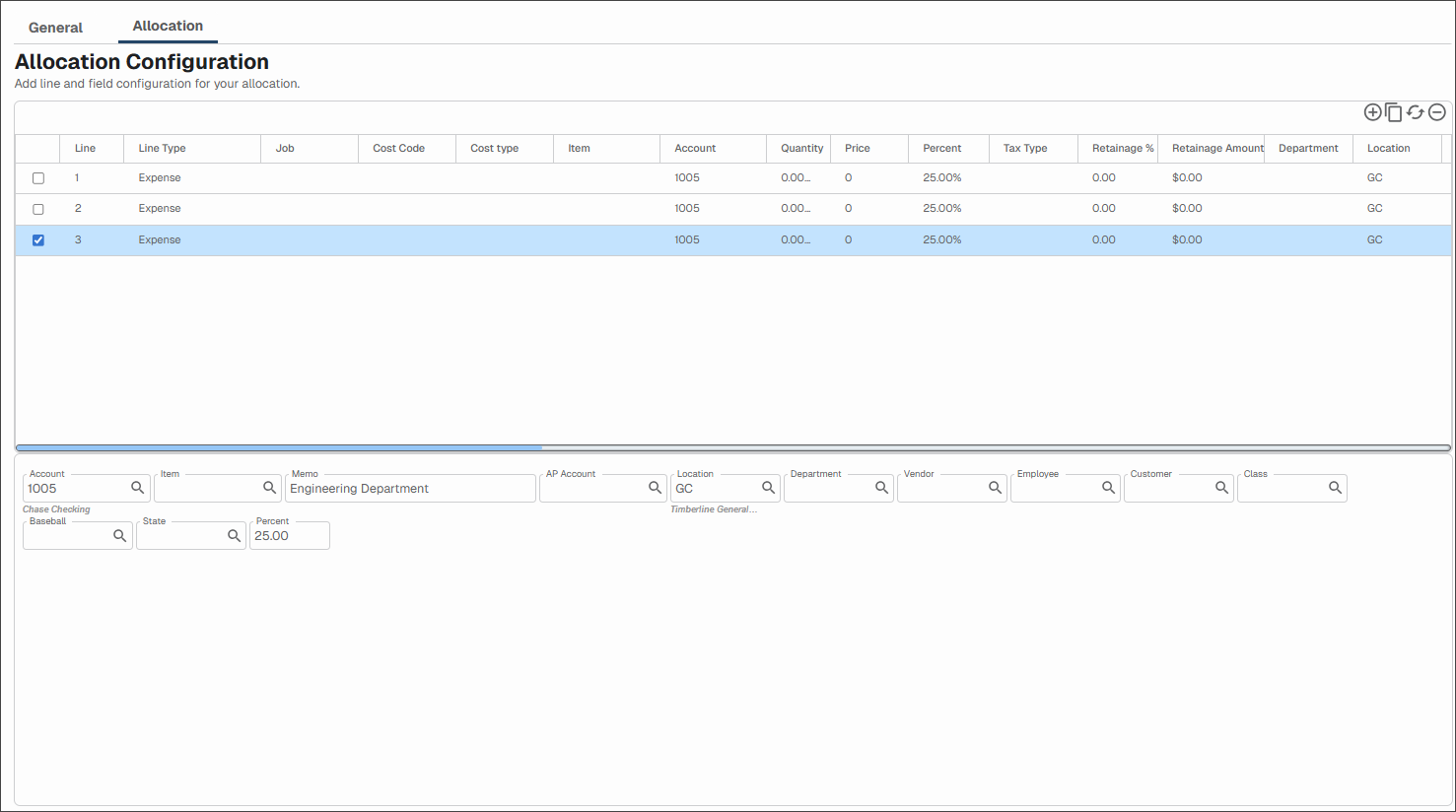Click the Cost type column header
Image resolution: width=1456 pixels, height=812 pixels.
505,148
